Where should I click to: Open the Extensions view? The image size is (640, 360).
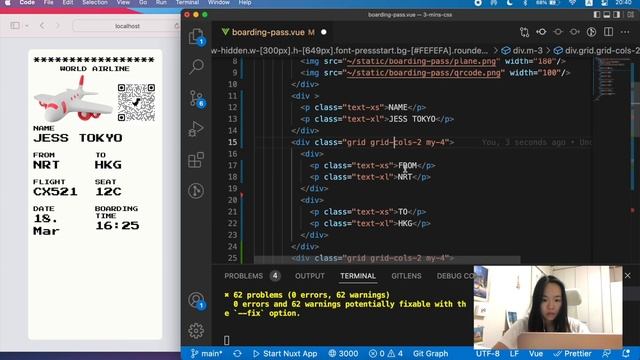point(196,160)
